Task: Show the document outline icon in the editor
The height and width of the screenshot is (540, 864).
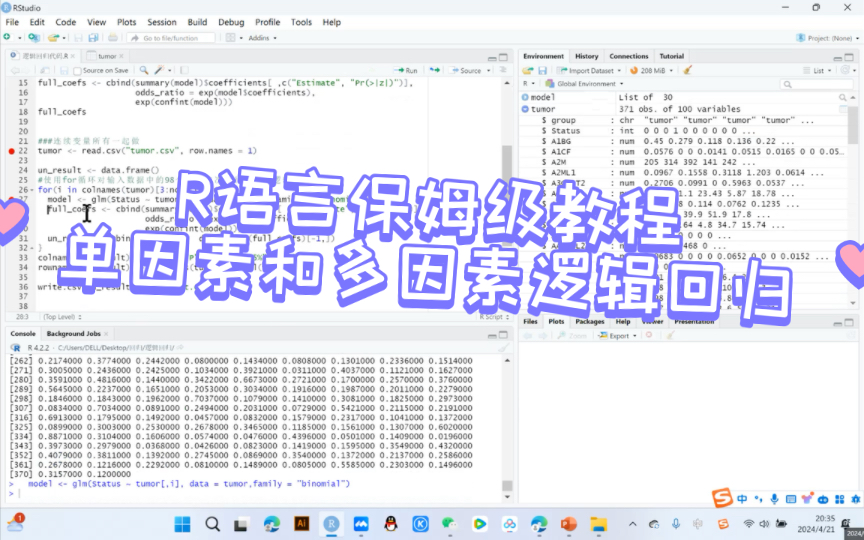Action: tap(503, 70)
